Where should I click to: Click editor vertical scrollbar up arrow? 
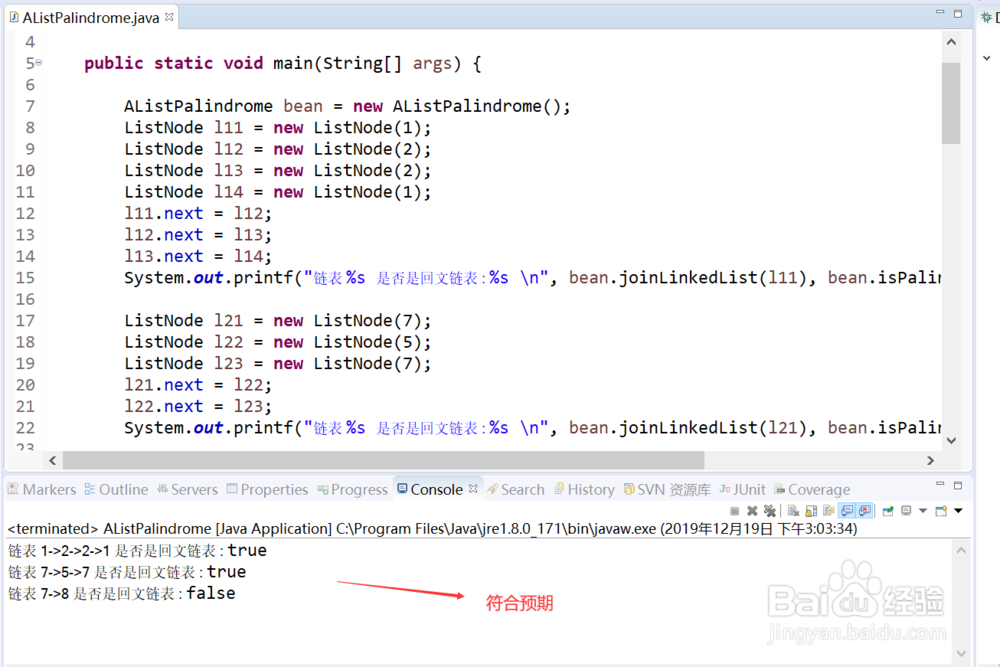point(951,42)
